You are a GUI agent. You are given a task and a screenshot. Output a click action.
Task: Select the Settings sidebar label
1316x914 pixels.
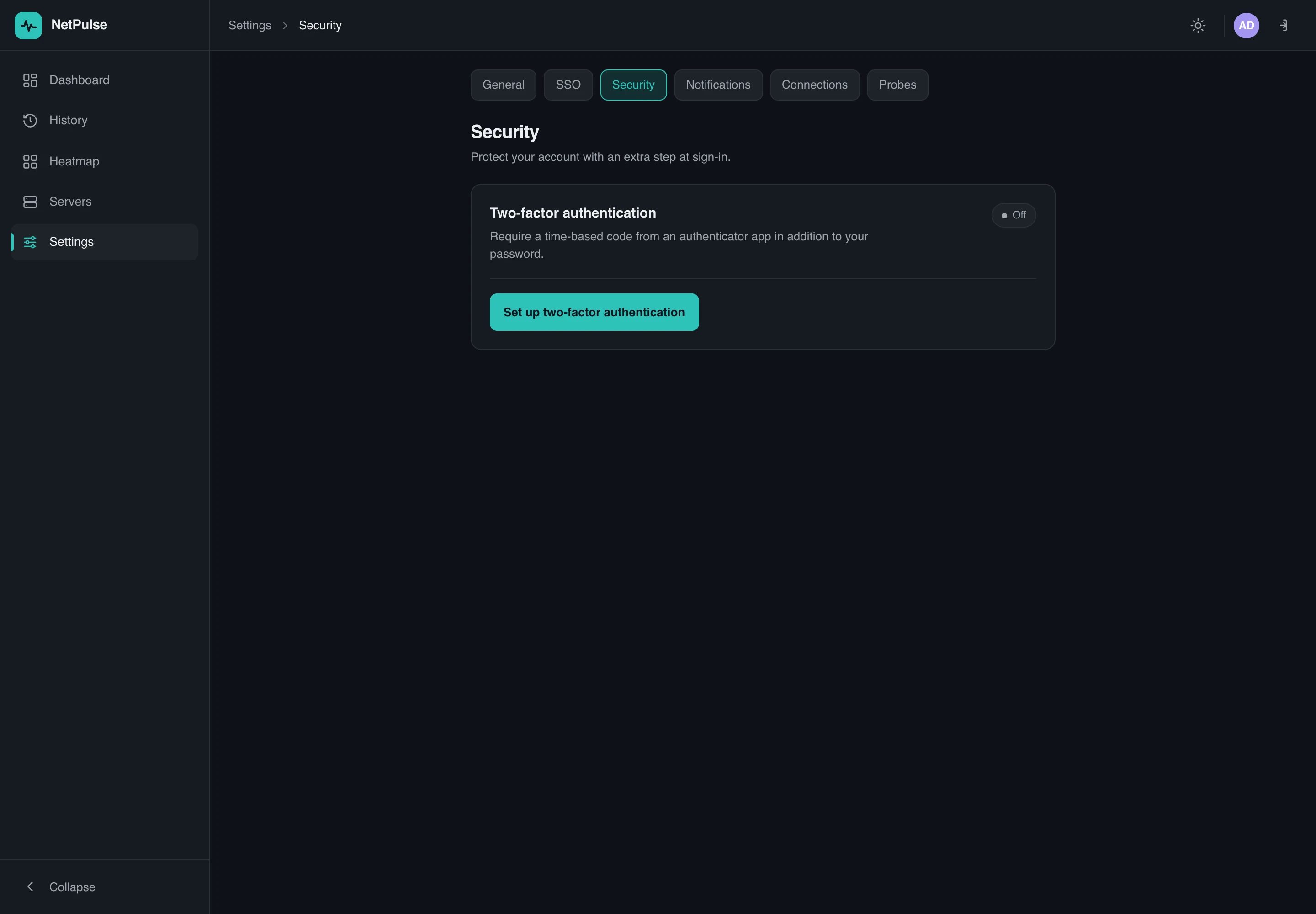coord(72,242)
